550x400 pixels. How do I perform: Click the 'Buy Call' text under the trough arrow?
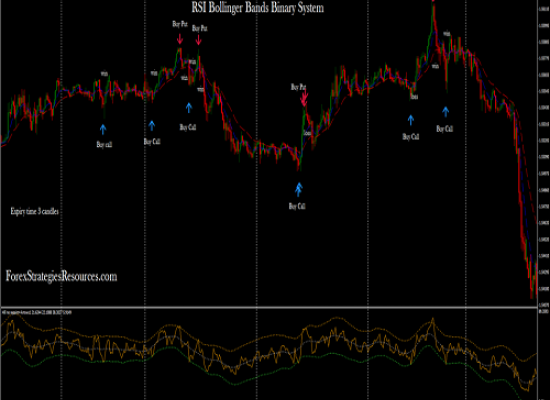pos(297,206)
